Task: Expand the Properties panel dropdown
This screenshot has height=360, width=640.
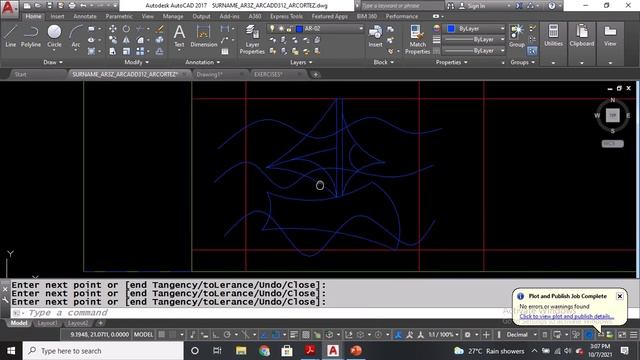Action: point(451,62)
